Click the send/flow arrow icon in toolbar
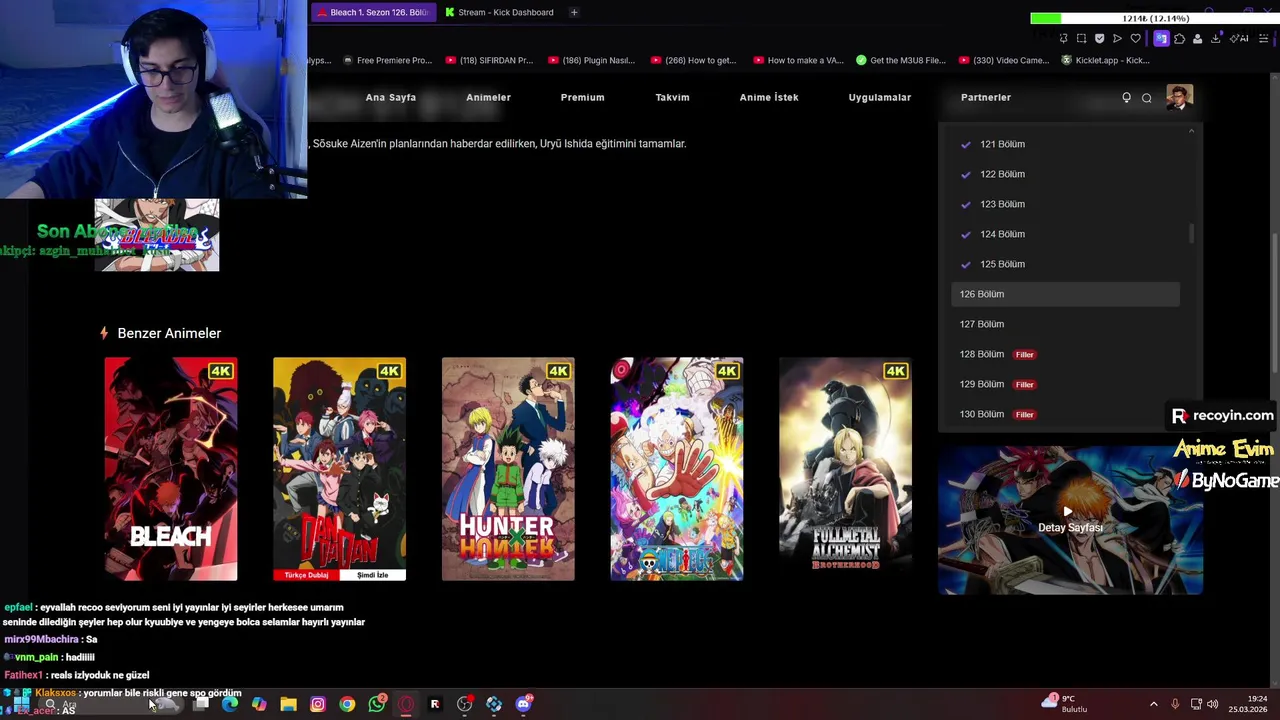This screenshot has width=1280, height=720. coord(1117,38)
